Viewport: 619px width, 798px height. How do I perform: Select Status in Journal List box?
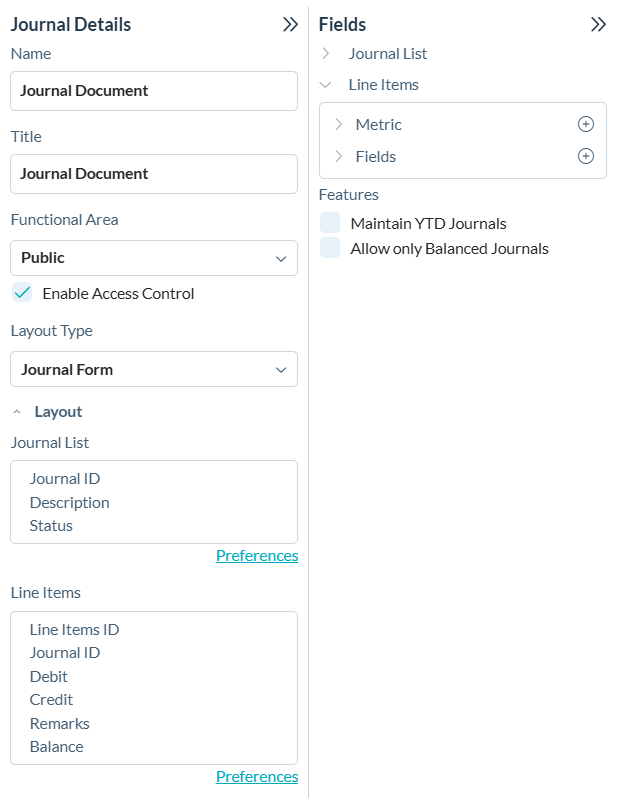click(51, 525)
